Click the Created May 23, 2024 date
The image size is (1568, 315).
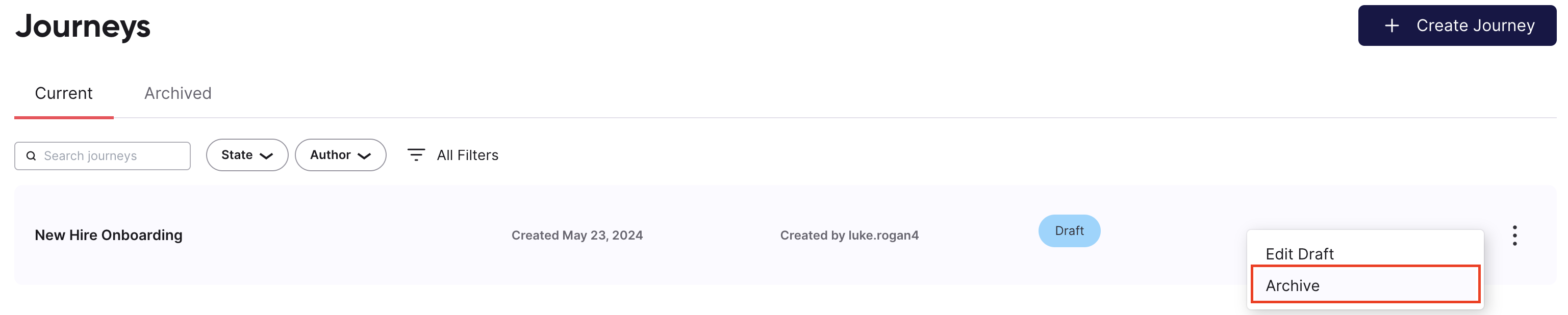pos(577,235)
